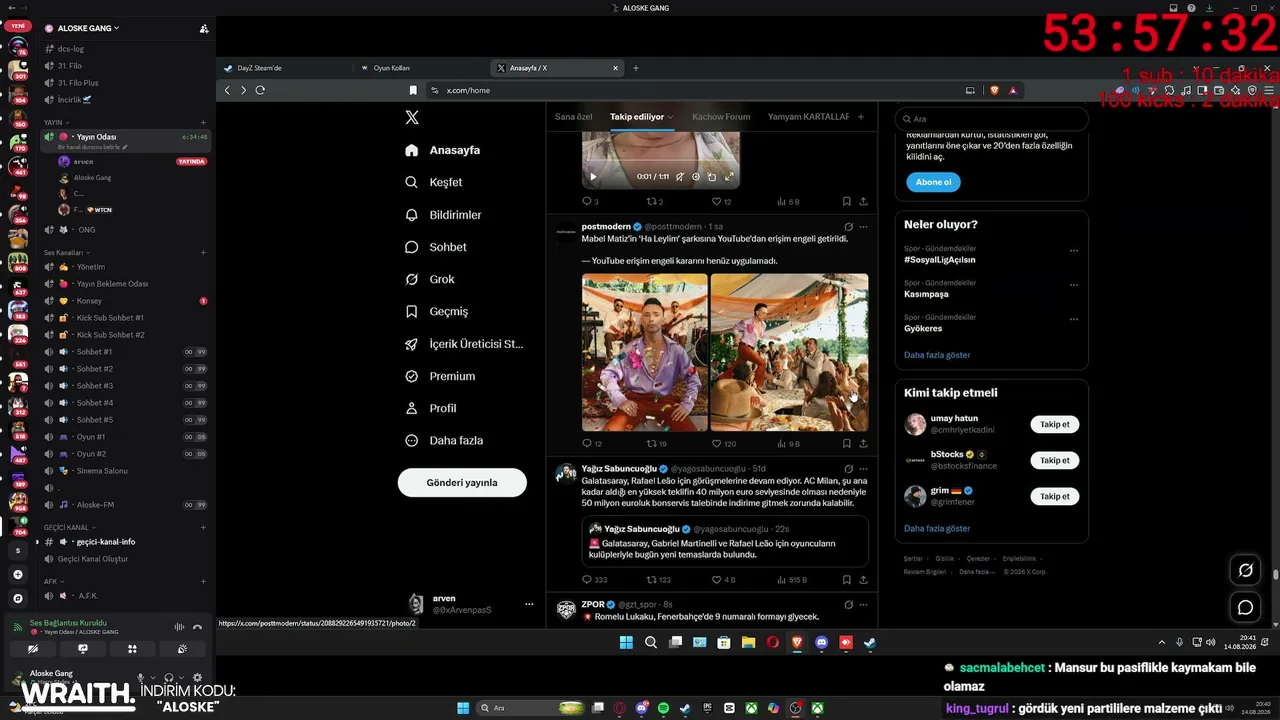Viewport: 1280px width, 720px height.
Task: Like the Yağız Sabuncuoğlu post
Action: [x=717, y=579]
